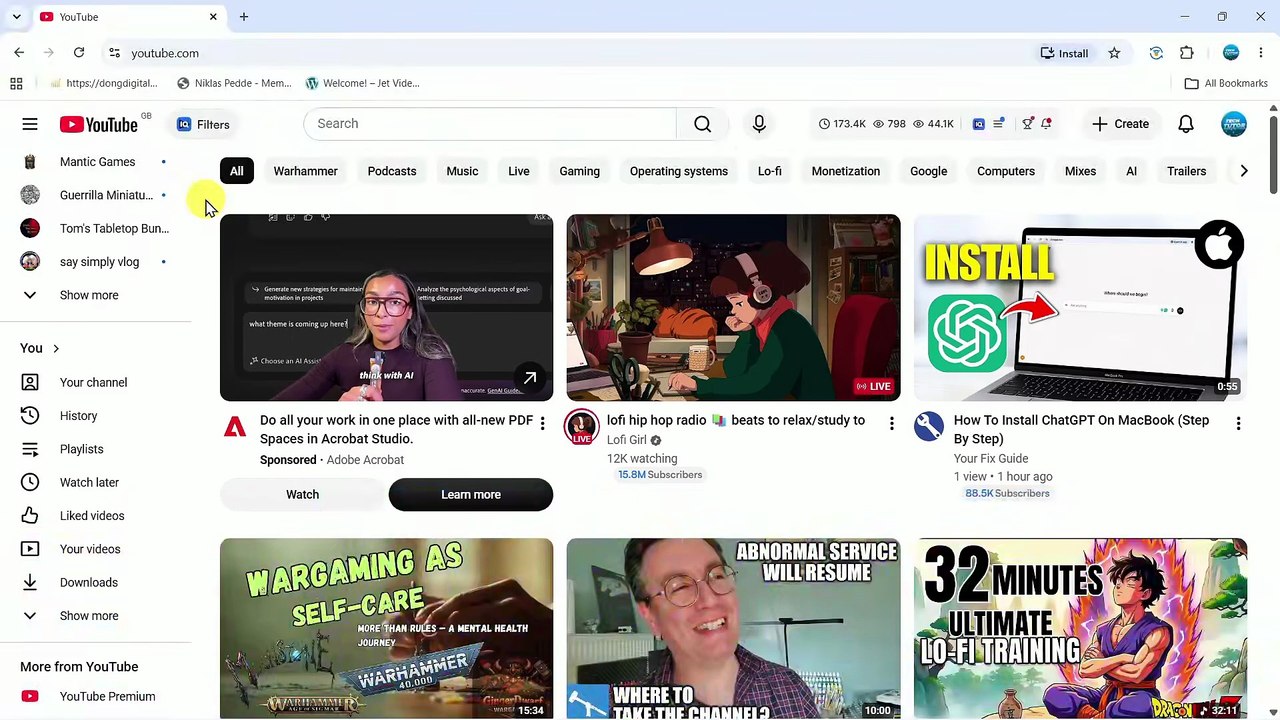Image resolution: width=1280 pixels, height=720 pixels.
Task: Close the YouTube browser tab
Action: (213, 17)
